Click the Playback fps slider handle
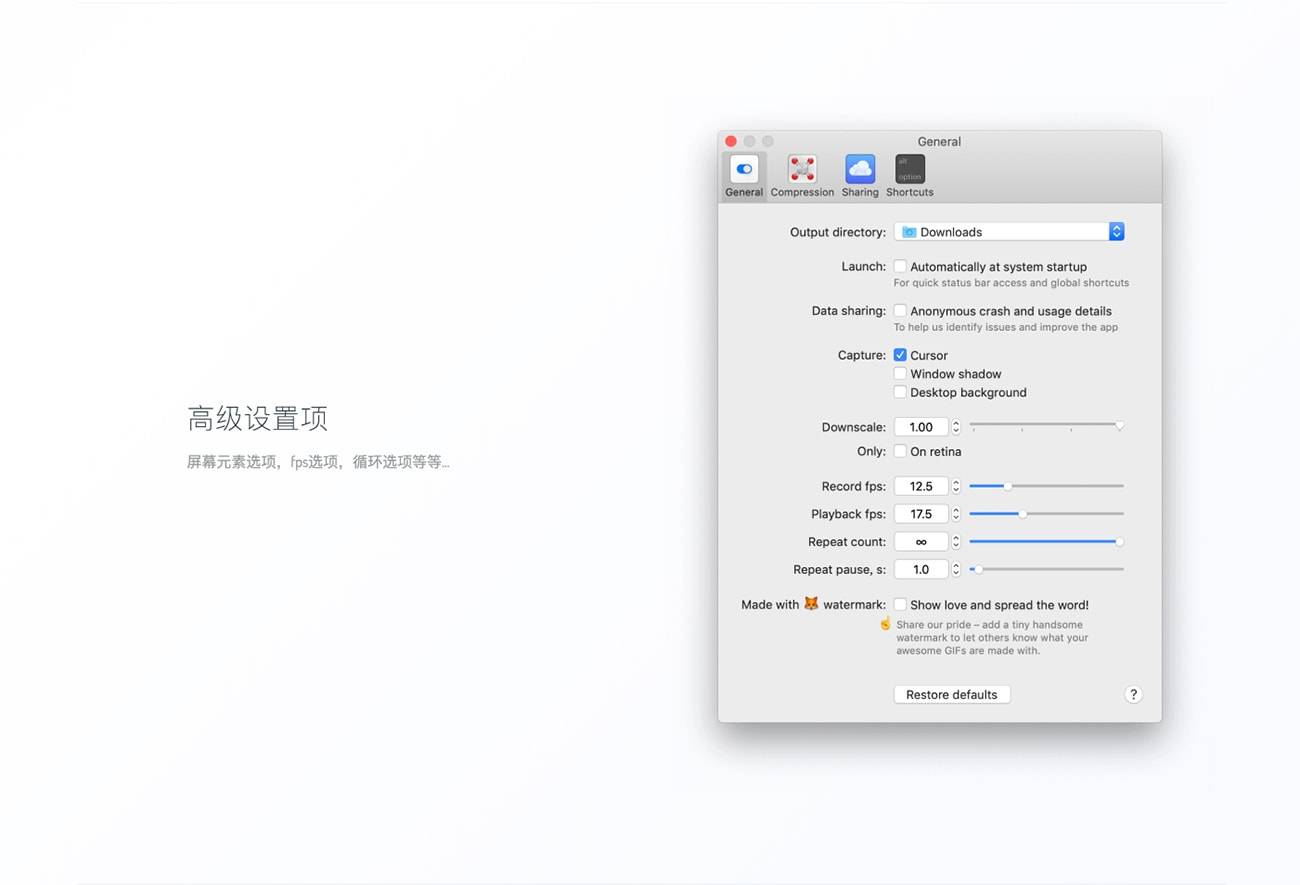Image resolution: width=1300 pixels, height=885 pixels. pyautogui.click(x=1022, y=514)
